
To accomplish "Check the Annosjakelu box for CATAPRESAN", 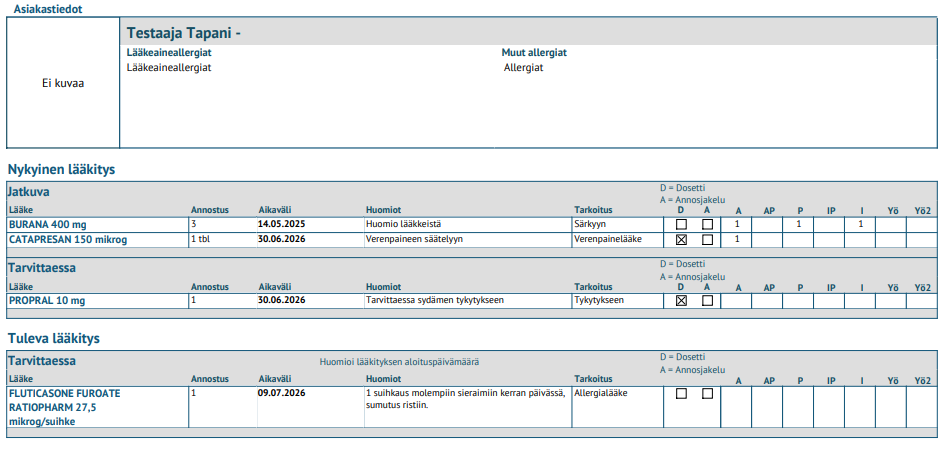I will 708,239.
